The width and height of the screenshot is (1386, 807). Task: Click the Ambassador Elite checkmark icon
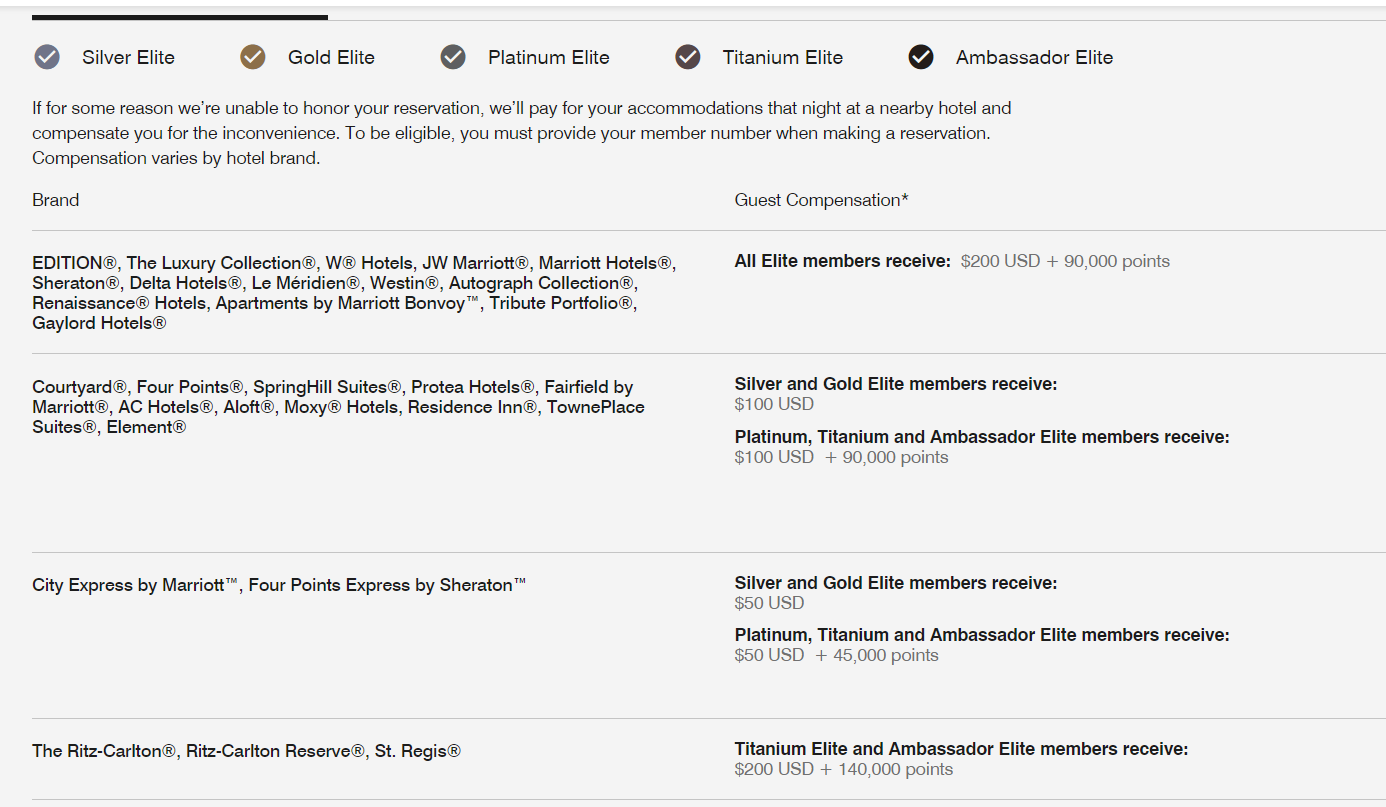pos(921,57)
